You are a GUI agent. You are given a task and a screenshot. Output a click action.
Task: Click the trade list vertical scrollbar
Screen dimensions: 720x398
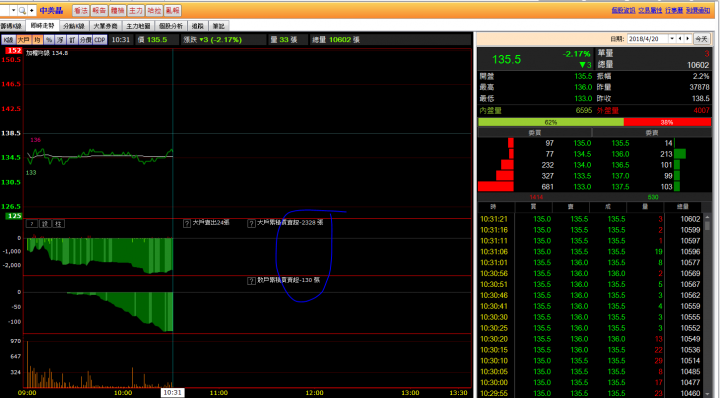[x=708, y=305]
